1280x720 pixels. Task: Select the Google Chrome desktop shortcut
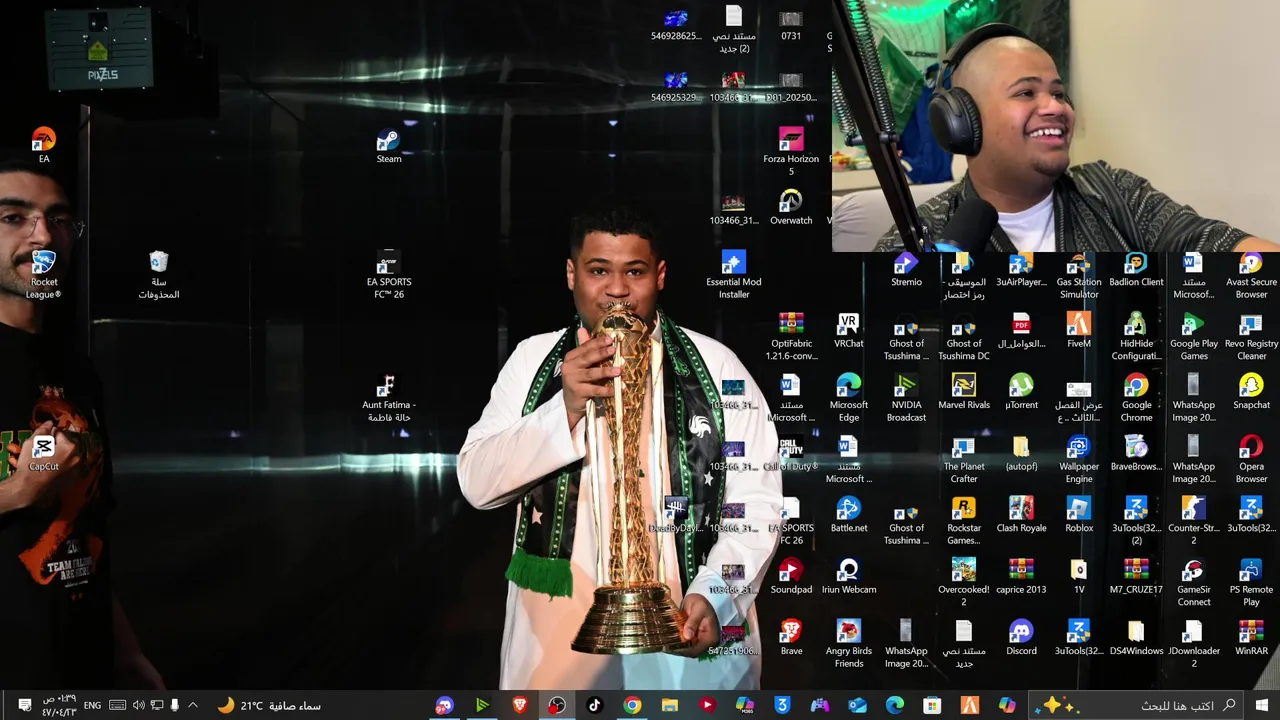[x=1136, y=398]
